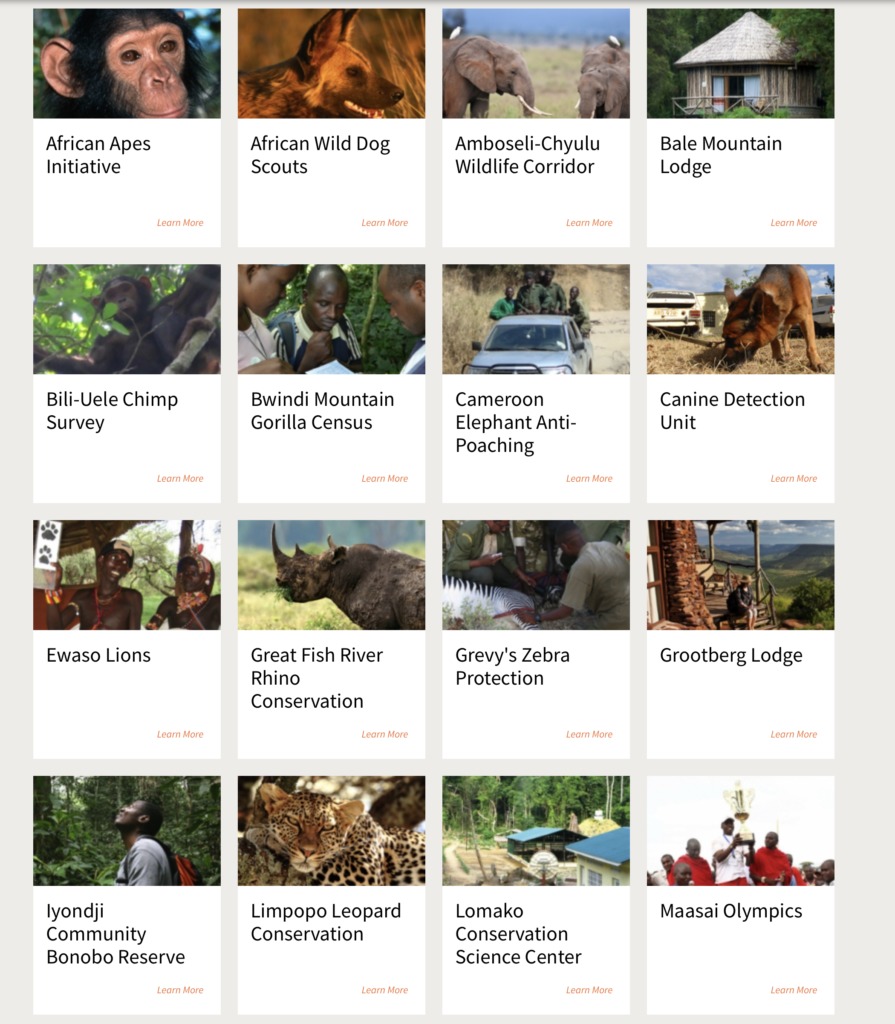The height and width of the screenshot is (1024, 895).
Task: Open the Great Fish River rhino photo
Action: pyautogui.click(x=331, y=575)
